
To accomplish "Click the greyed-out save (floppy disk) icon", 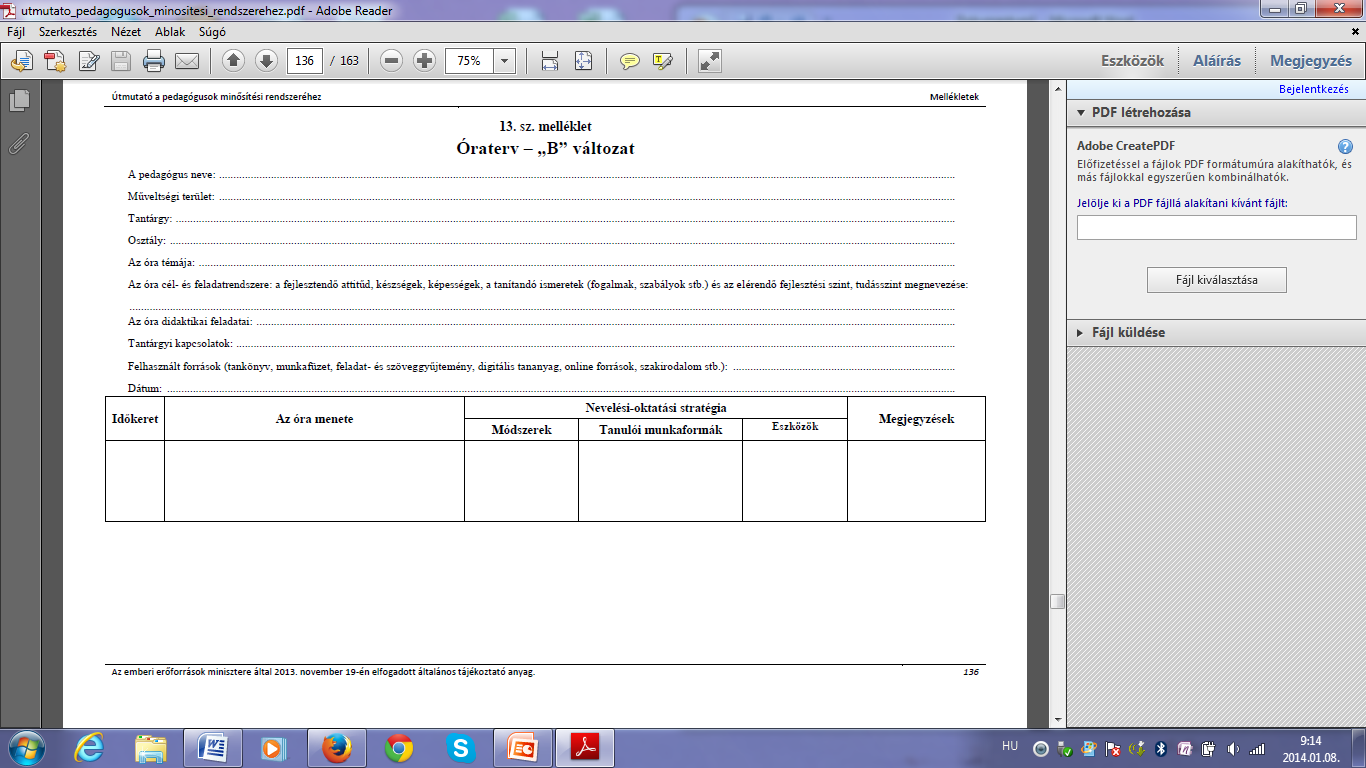I will point(121,61).
